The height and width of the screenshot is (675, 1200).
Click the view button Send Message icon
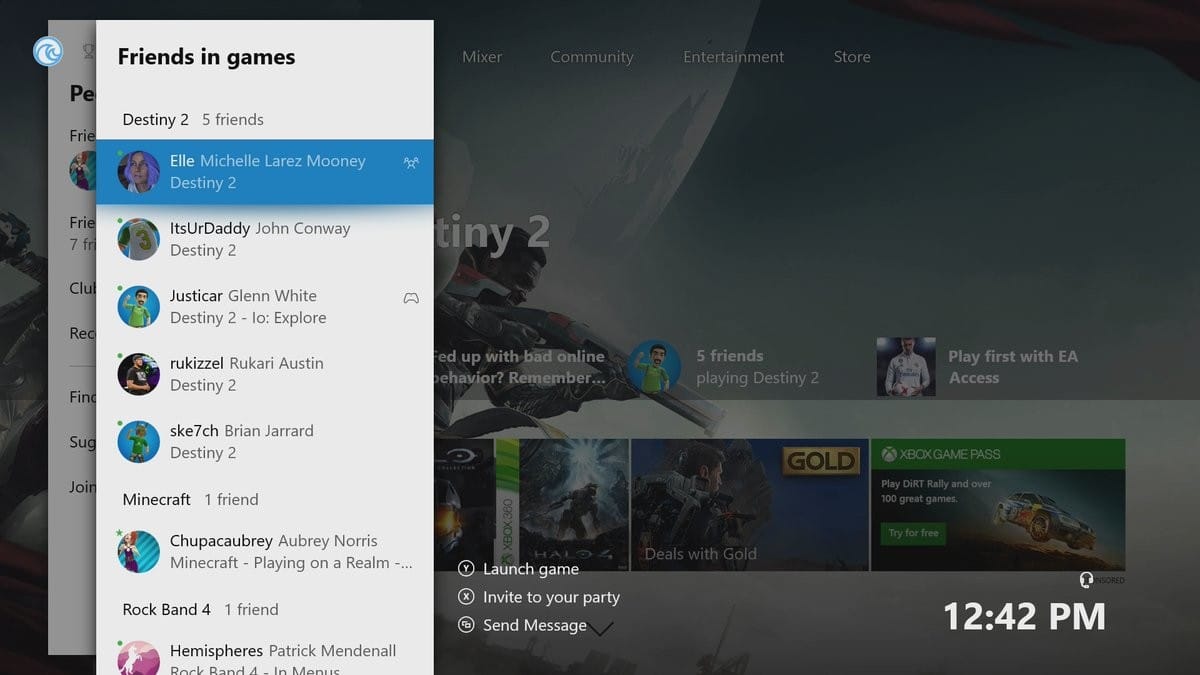point(466,624)
